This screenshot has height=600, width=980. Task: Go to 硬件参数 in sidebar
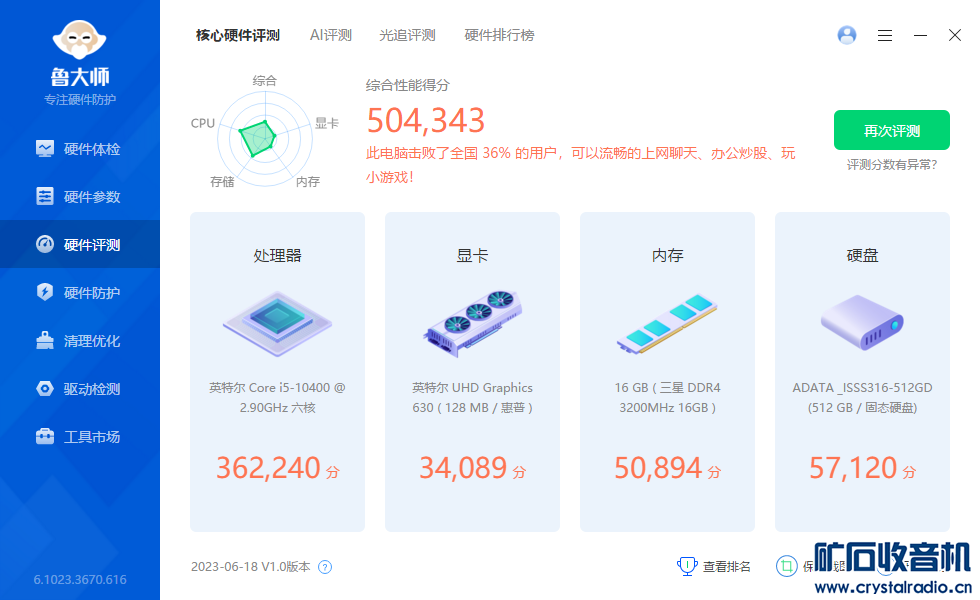click(x=80, y=196)
